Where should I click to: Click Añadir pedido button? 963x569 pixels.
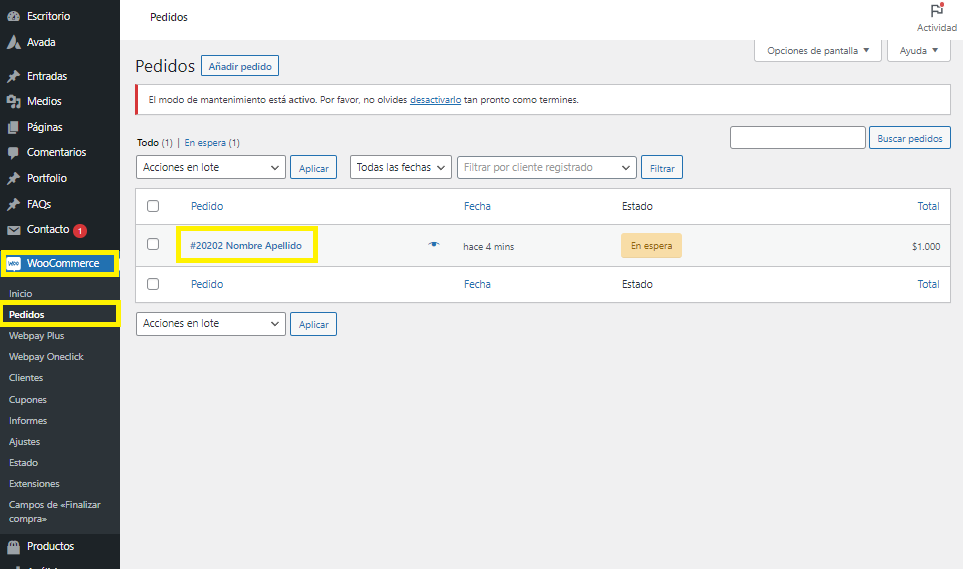[240, 66]
